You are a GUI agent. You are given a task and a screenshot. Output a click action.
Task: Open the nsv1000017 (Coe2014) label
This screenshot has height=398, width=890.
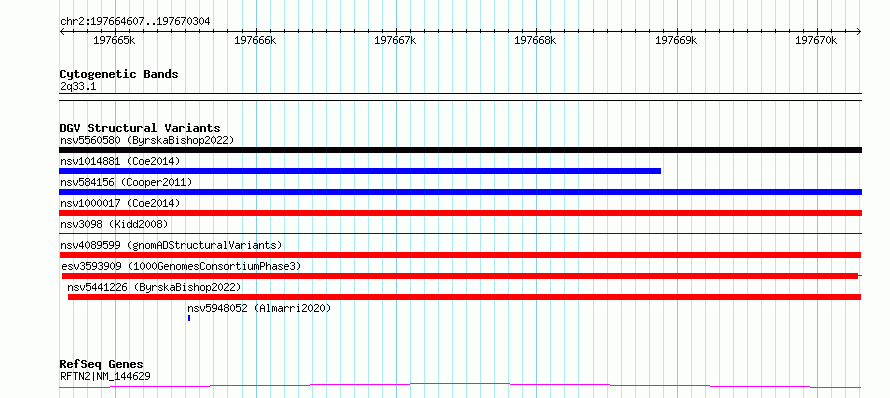point(120,203)
